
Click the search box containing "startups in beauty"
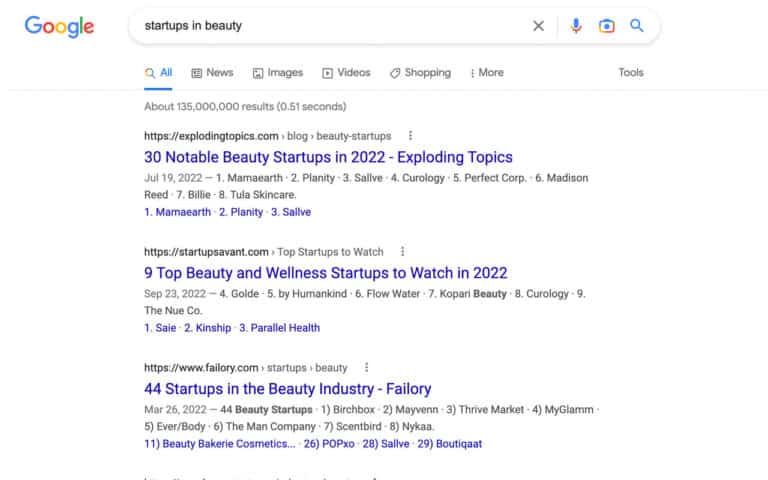(x=330, y=26)
